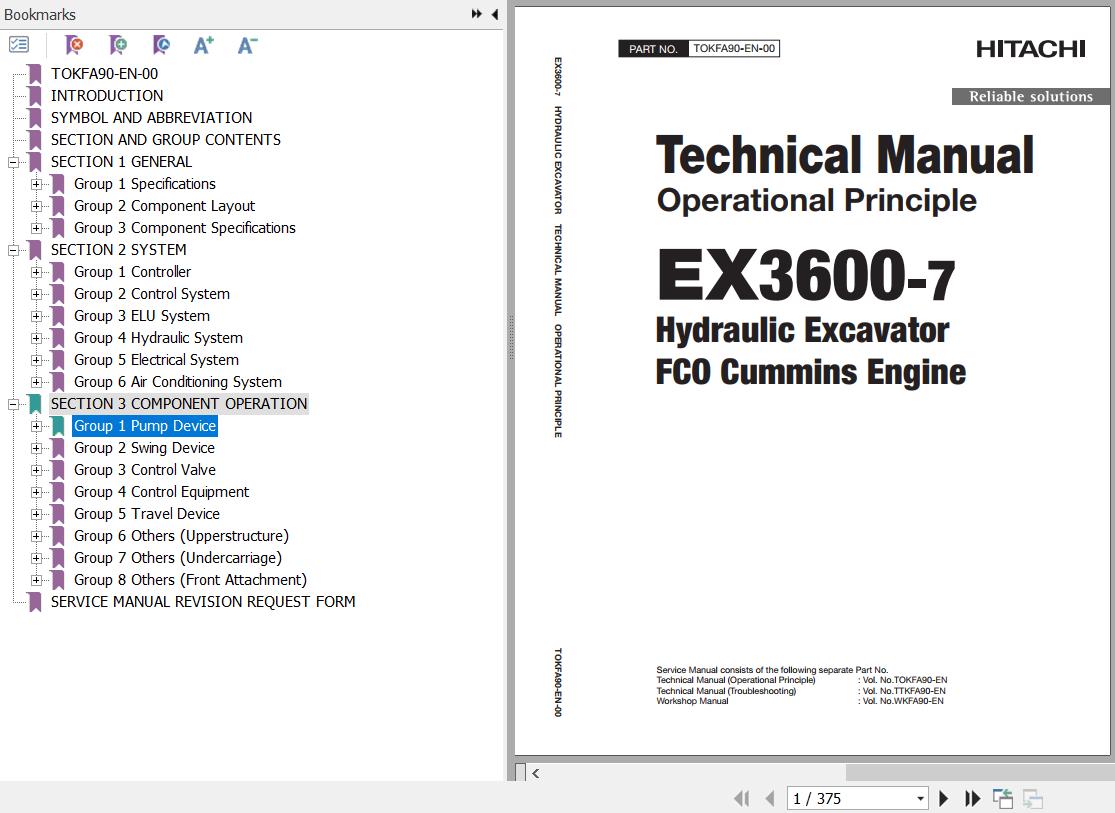Viewport: 1115px width, 813px height.
Task: Collapse the Bookmarks panel with left triangle
Action: (494, 14)
